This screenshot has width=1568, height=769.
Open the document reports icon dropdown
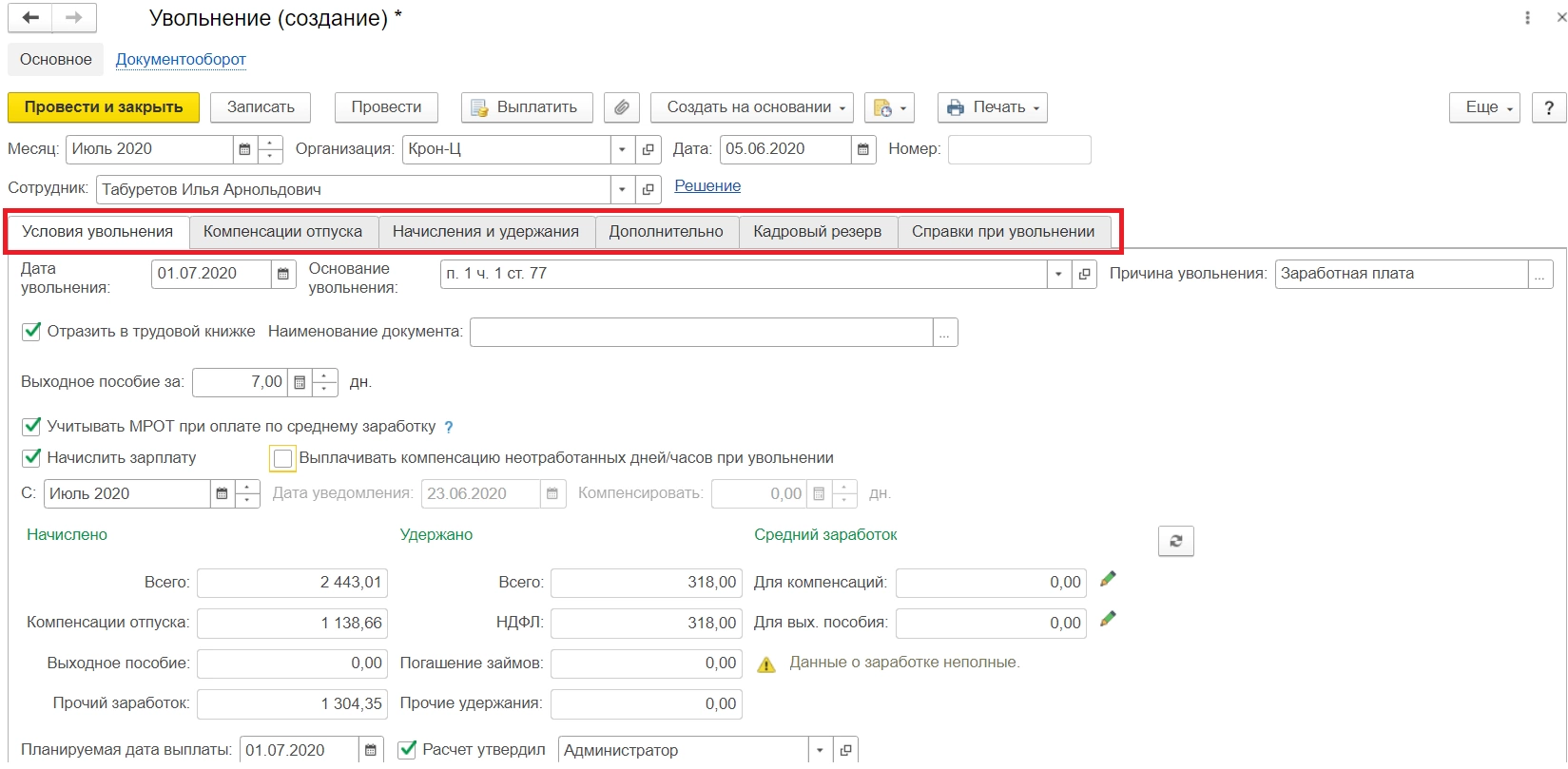pos(889,107)
